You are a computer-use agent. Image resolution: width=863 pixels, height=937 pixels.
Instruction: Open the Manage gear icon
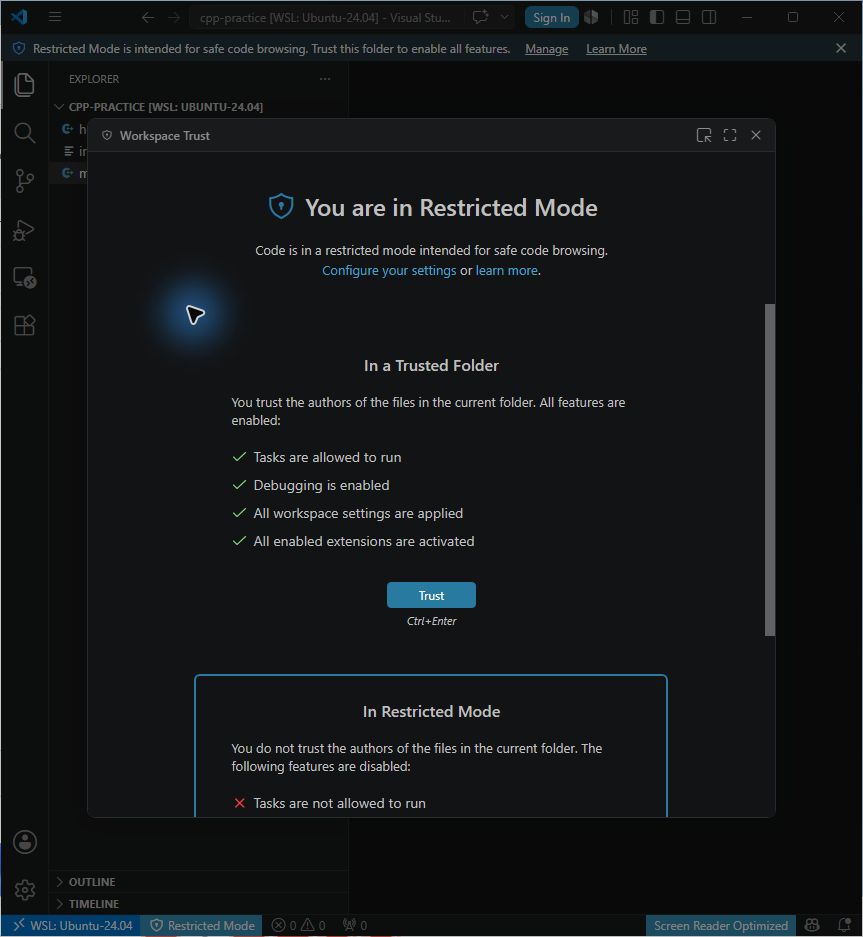pyautogui.click(x=25, y=890)
